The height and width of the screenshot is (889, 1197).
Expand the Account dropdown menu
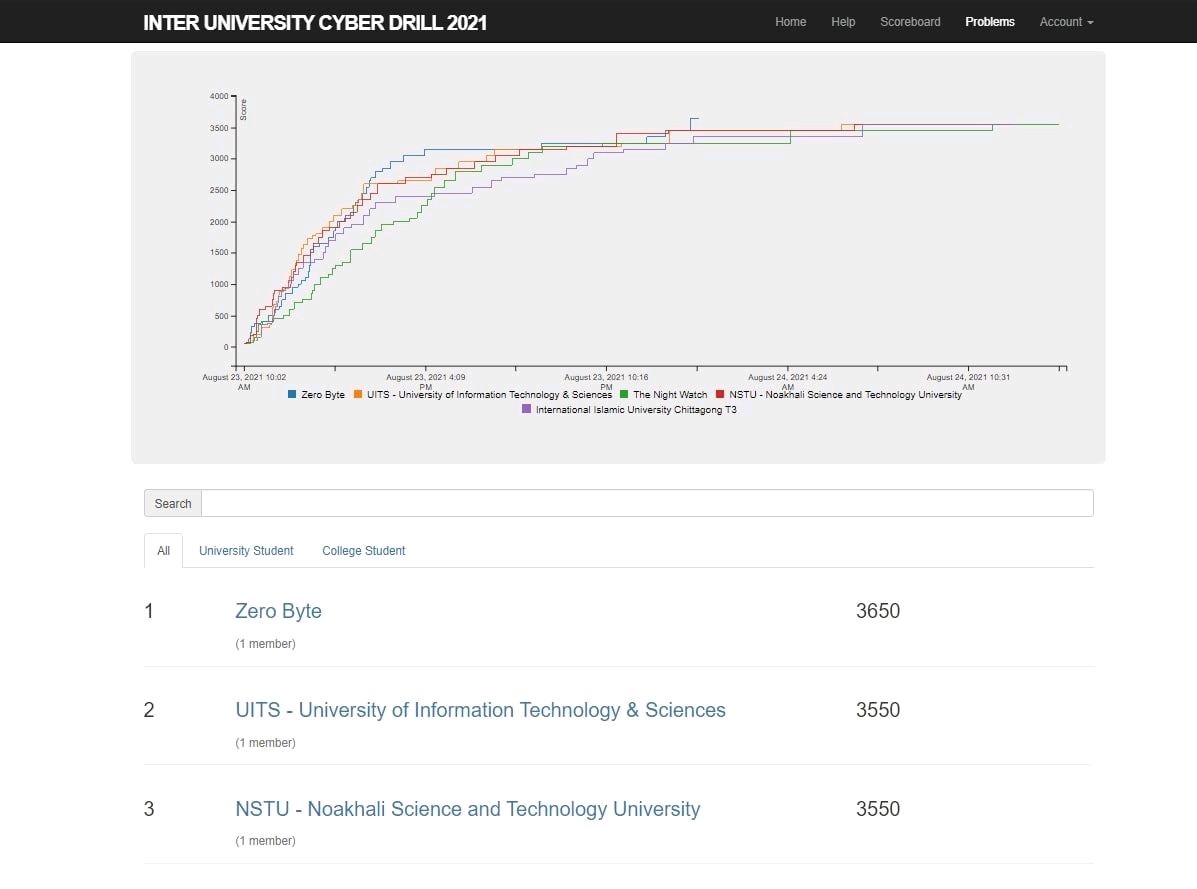[1066, 21]
